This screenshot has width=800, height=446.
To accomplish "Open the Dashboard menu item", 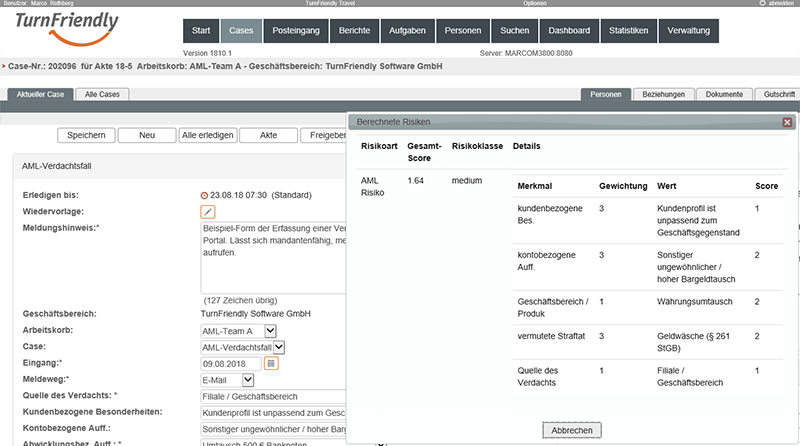I will point(569,31).
